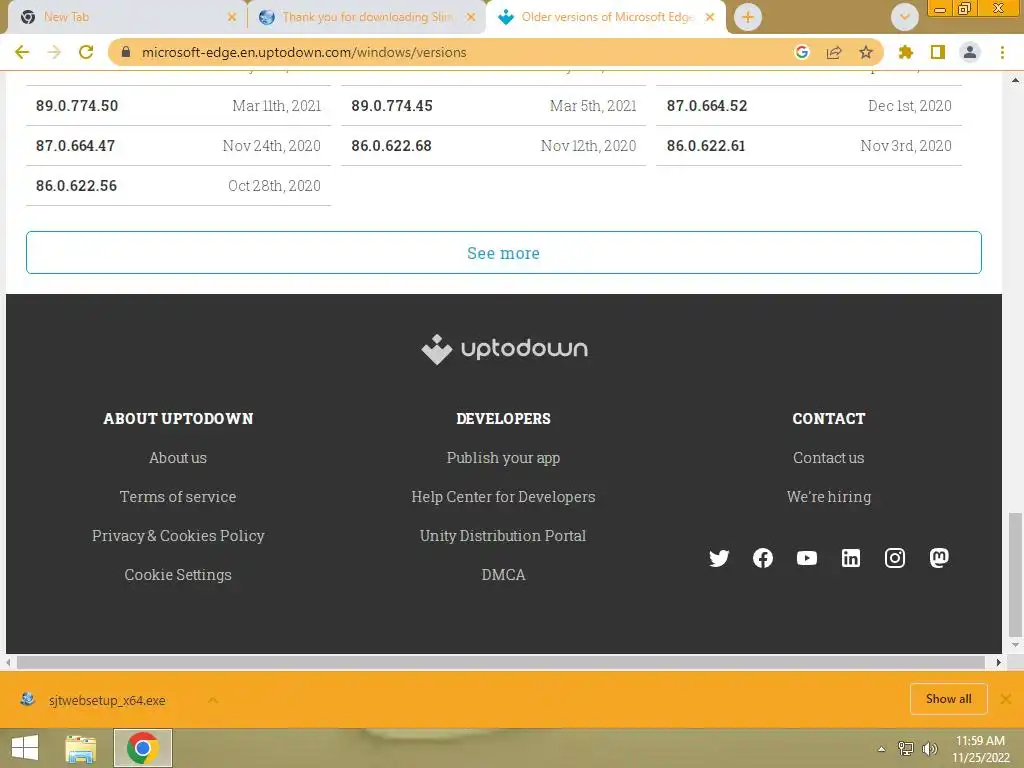Image resolution: width=1024 pixels, height=768 pixels.
Task: Share this page icon
Action: [x=834, y=52]
